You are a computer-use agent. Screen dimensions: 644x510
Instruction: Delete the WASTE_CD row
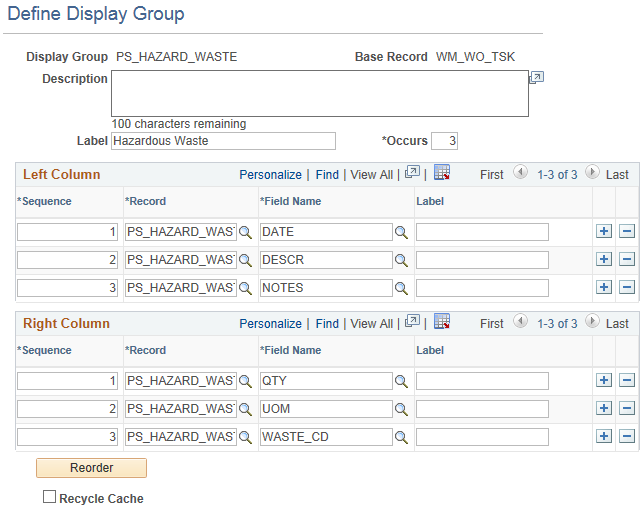[627, 436]
